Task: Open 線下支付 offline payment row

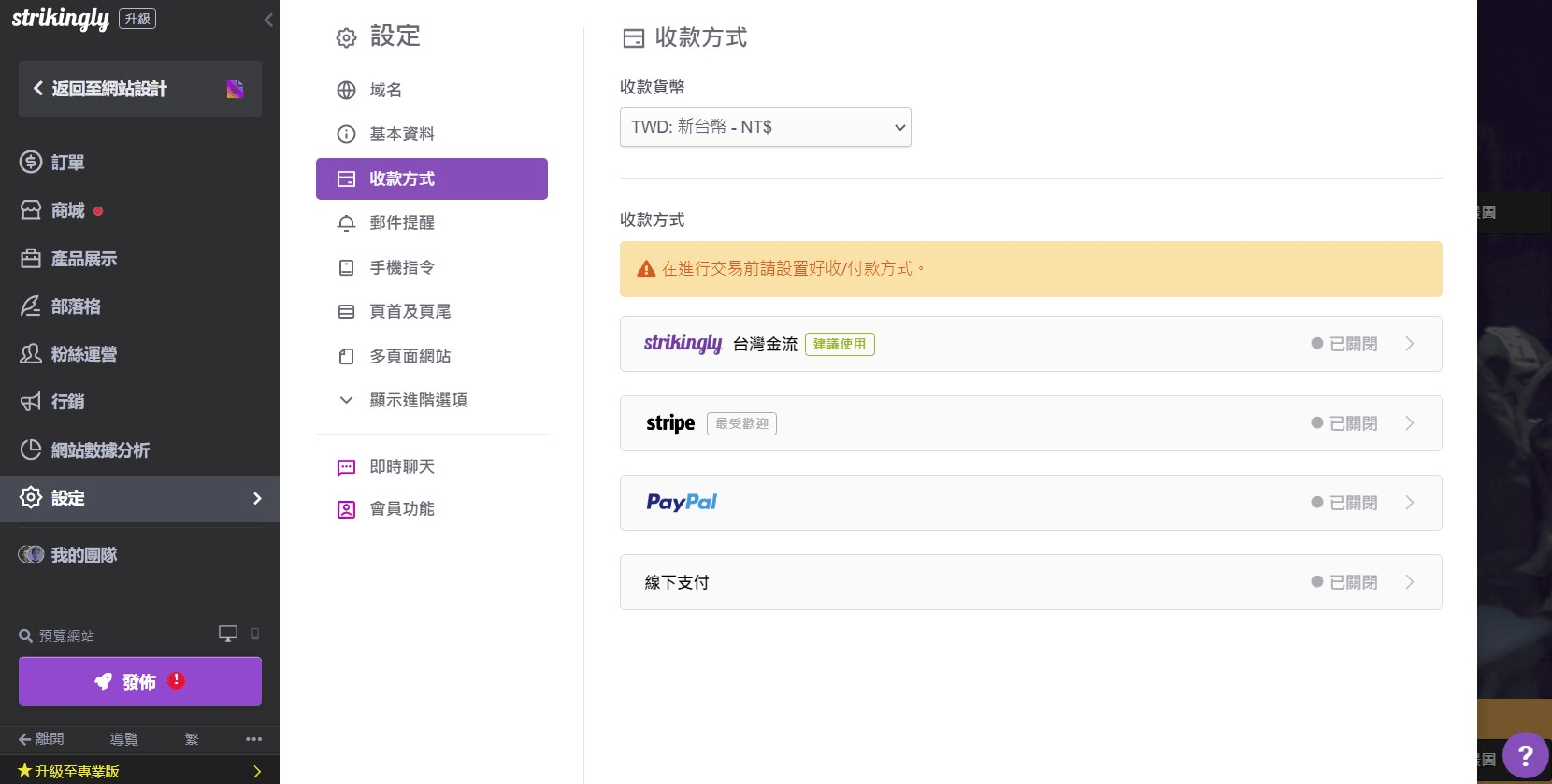Action: 1030,582
